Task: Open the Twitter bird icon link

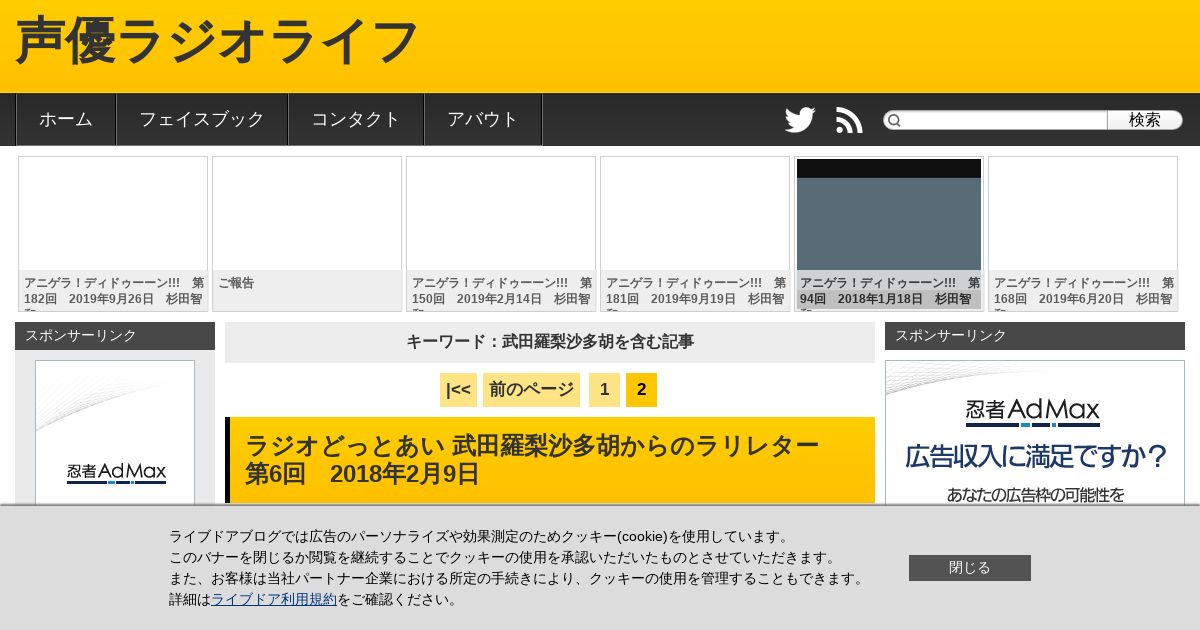Action: [x=800, y=120]
